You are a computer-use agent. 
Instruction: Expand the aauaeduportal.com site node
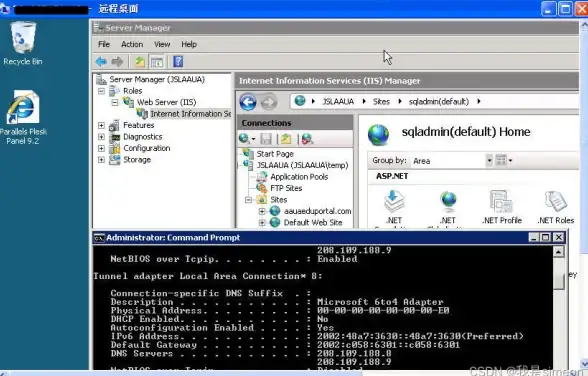tap(262, 211)
